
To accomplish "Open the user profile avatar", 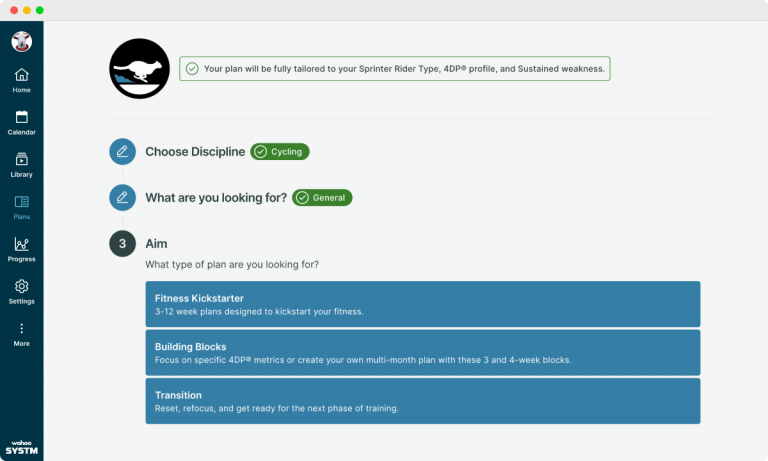I will coord(22,42).
